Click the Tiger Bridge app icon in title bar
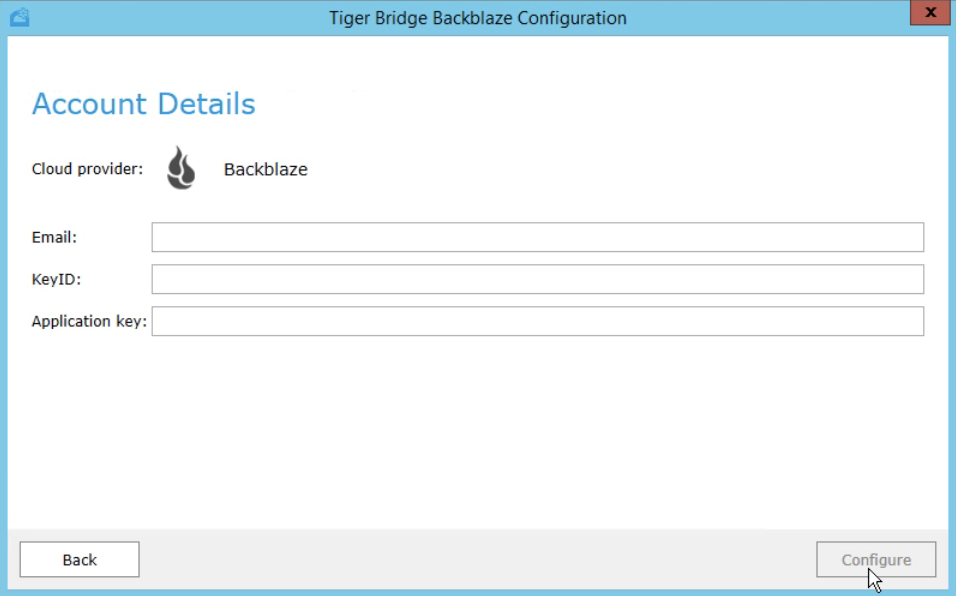 click(20, 17)
